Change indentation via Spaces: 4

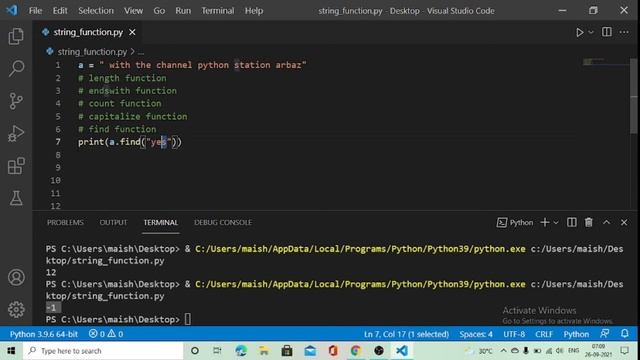[476, 334]
